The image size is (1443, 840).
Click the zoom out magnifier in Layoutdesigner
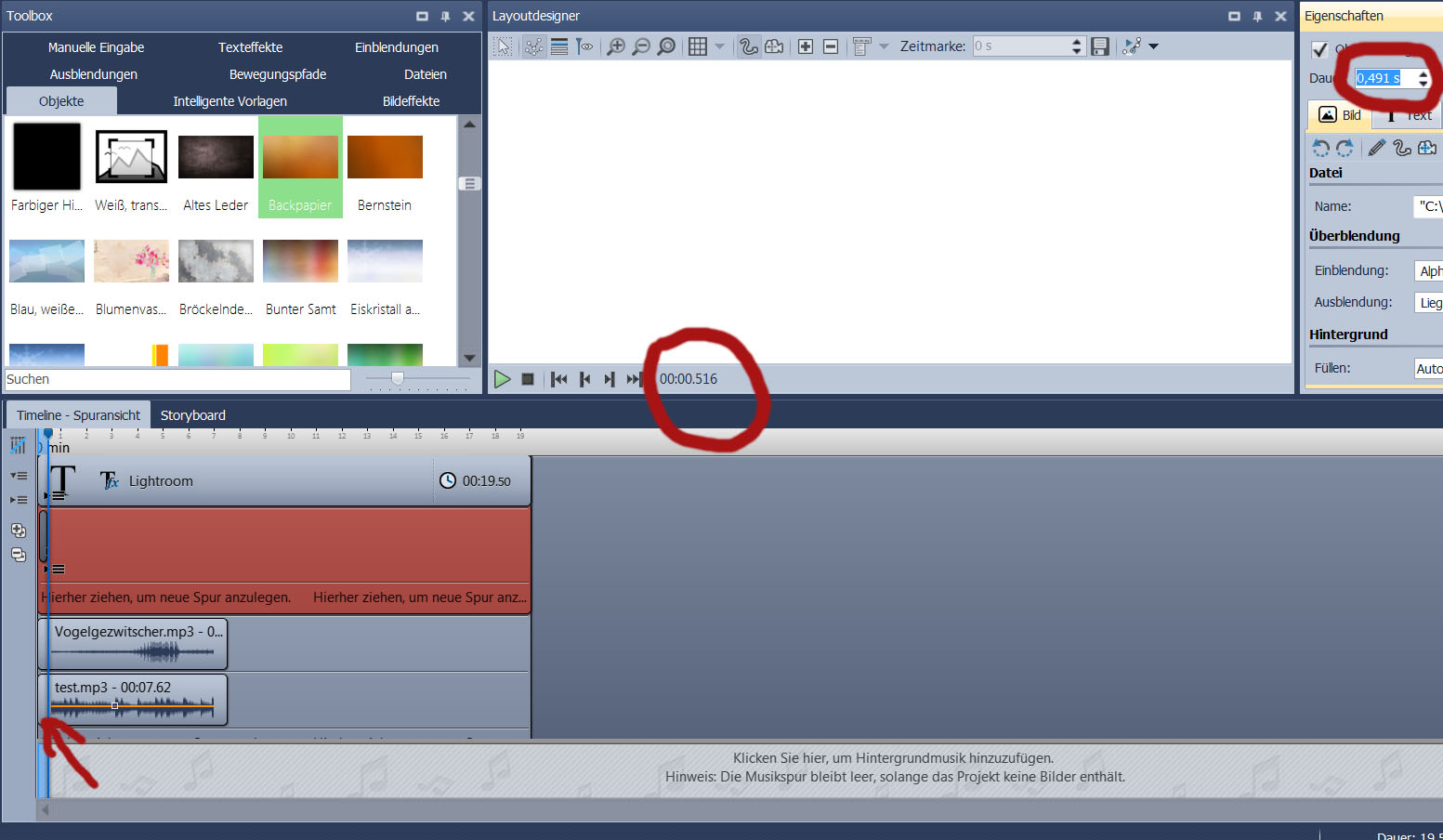pos(641,46)
